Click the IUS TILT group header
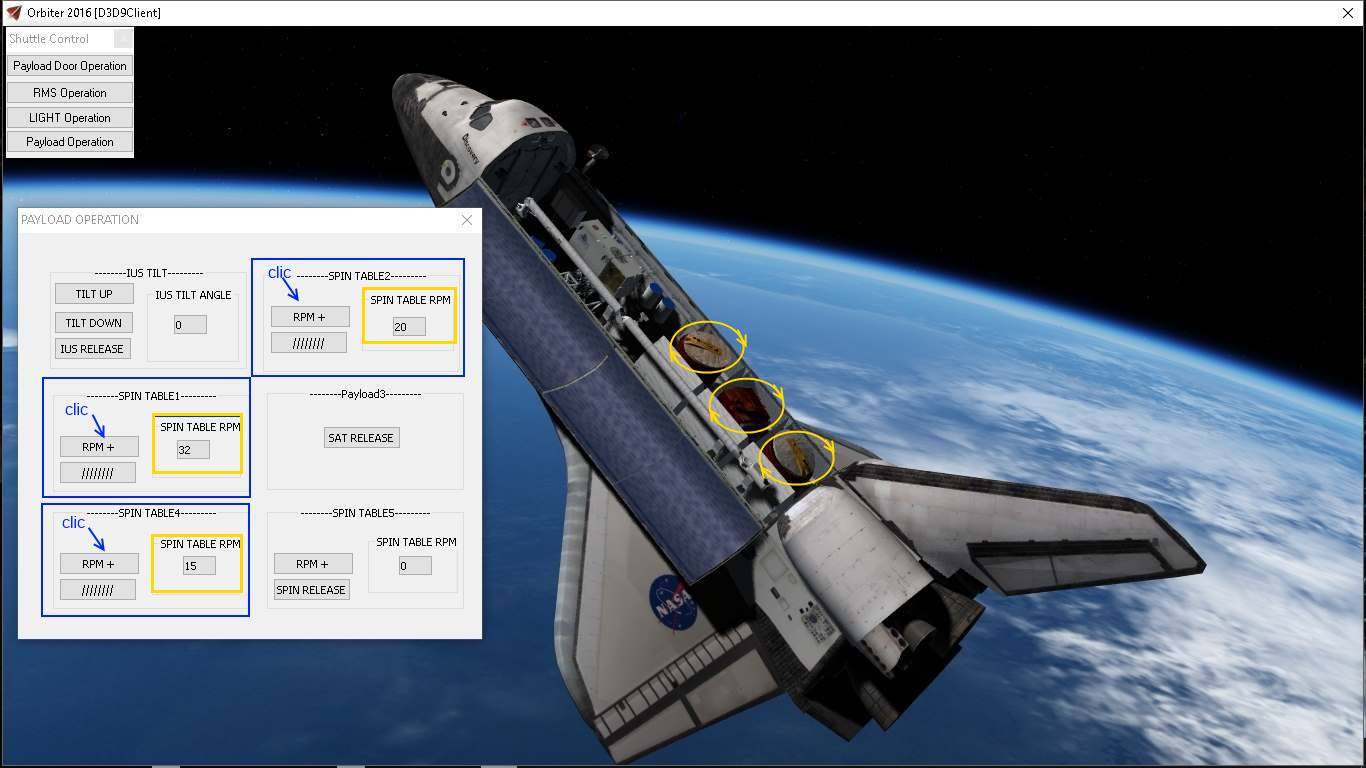1366x768 pixels. (x=149, y=273)
